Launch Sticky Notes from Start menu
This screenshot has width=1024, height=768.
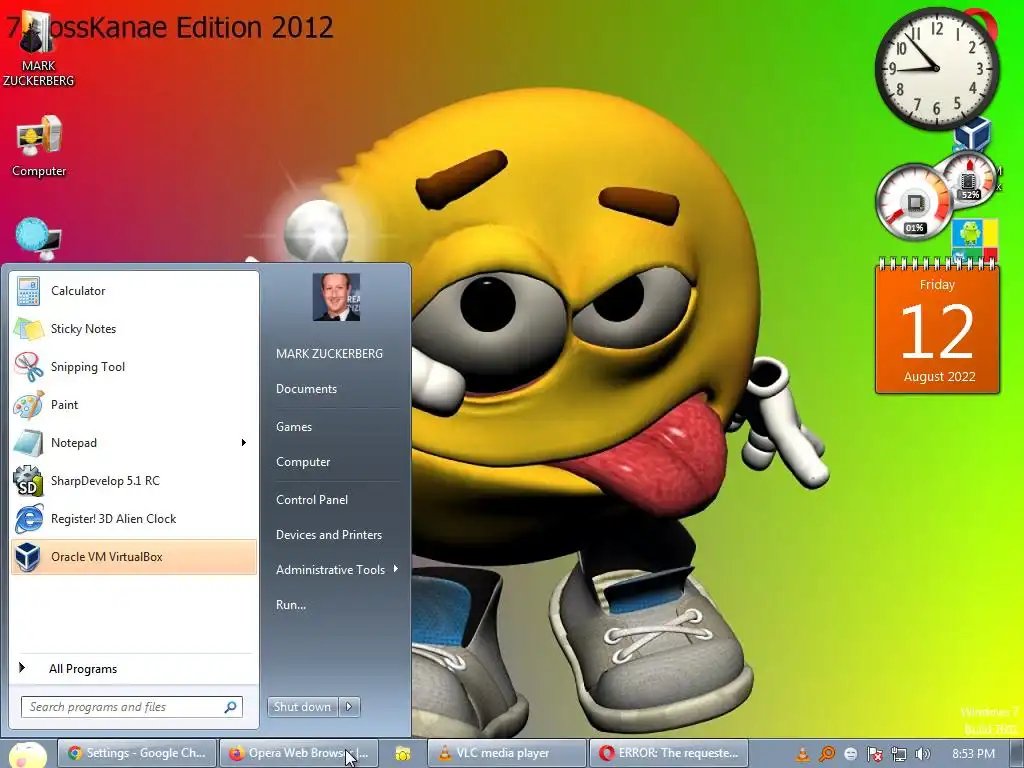click(x=134, y=328)
